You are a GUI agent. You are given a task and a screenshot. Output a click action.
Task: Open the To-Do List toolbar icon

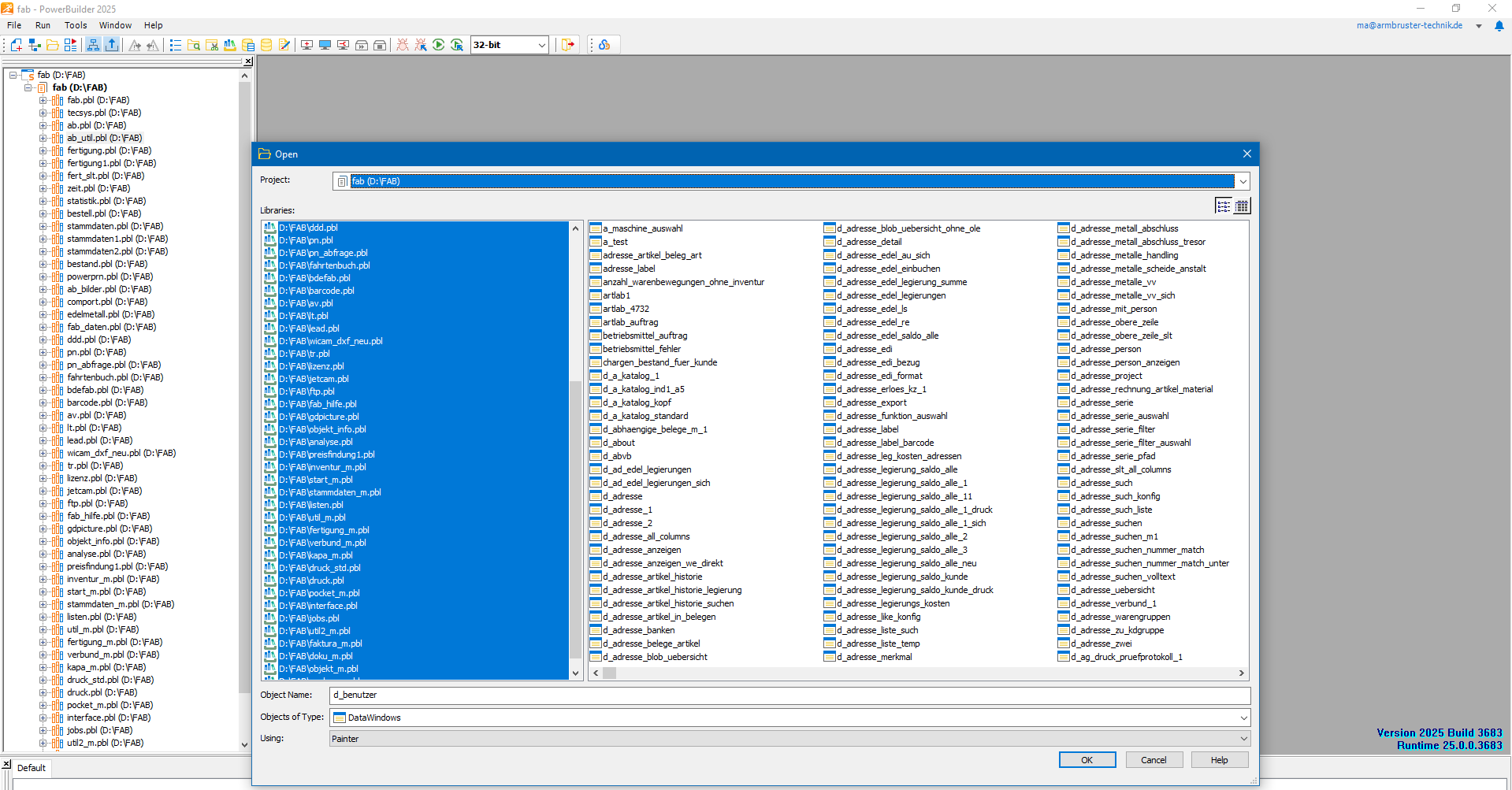pos(175,45)
